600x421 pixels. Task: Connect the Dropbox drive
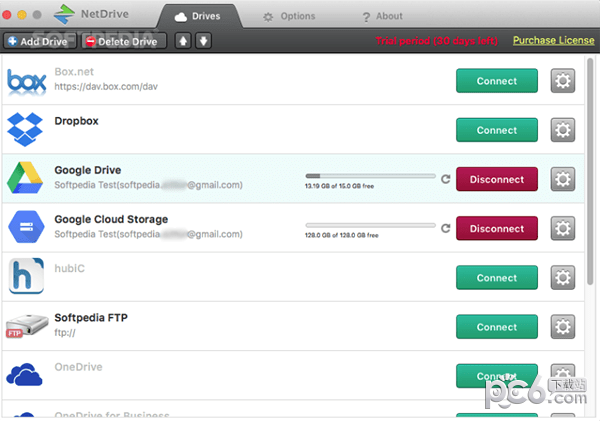pyautogui.click(x=497, y=130)
